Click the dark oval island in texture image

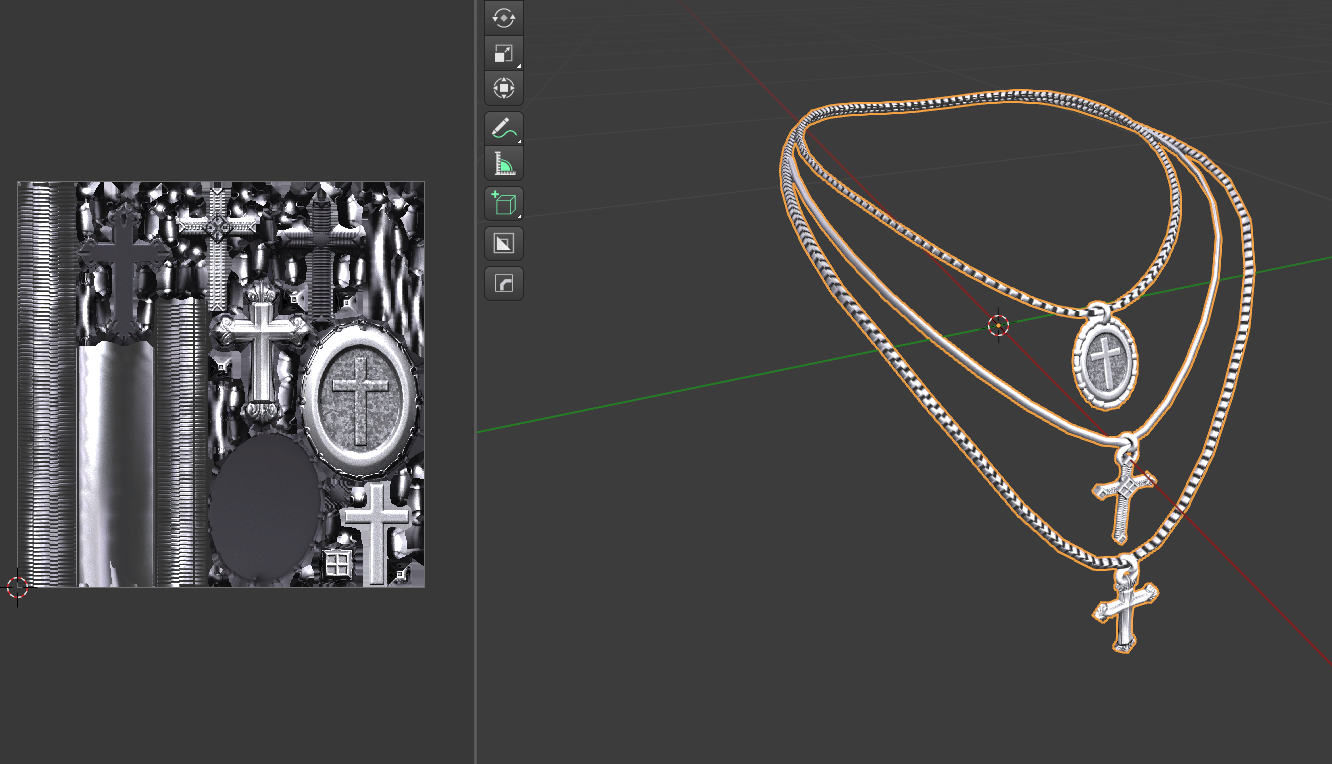(264, 507)
